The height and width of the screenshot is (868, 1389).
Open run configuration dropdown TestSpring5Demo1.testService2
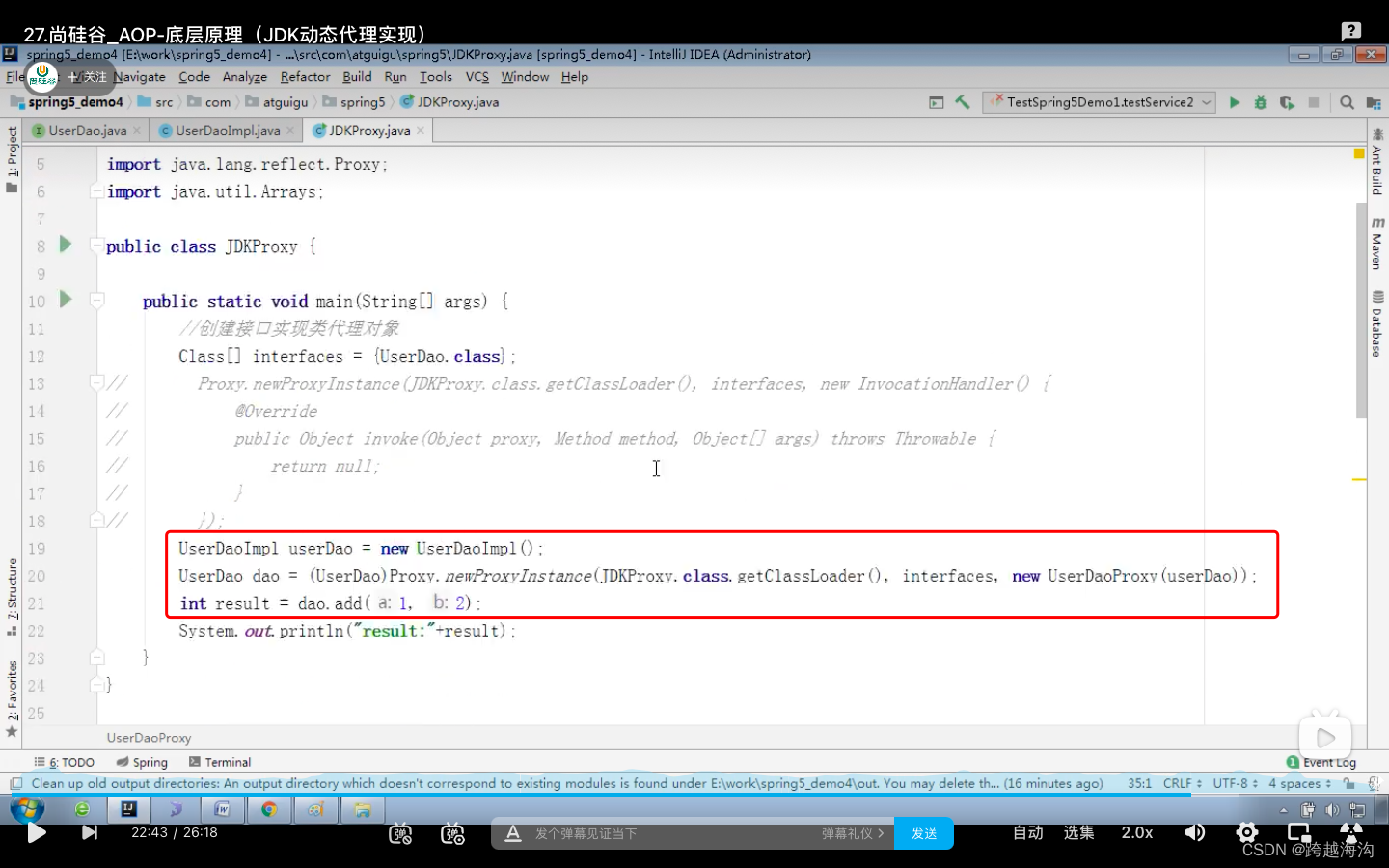pyautogui.click(x=1100, y=102)
